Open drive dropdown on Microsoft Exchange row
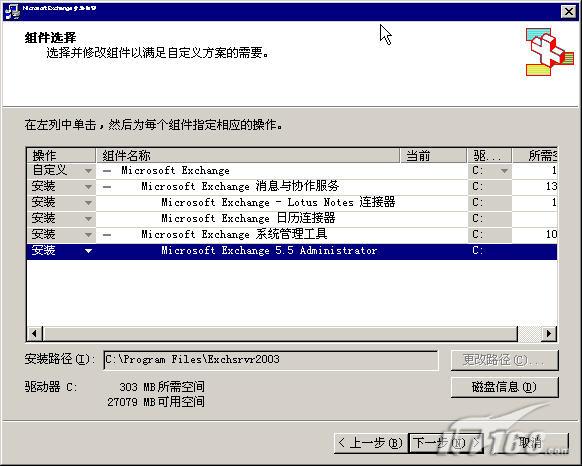Image resolution: width=582 pixels, height=466 pixels. 504,171
